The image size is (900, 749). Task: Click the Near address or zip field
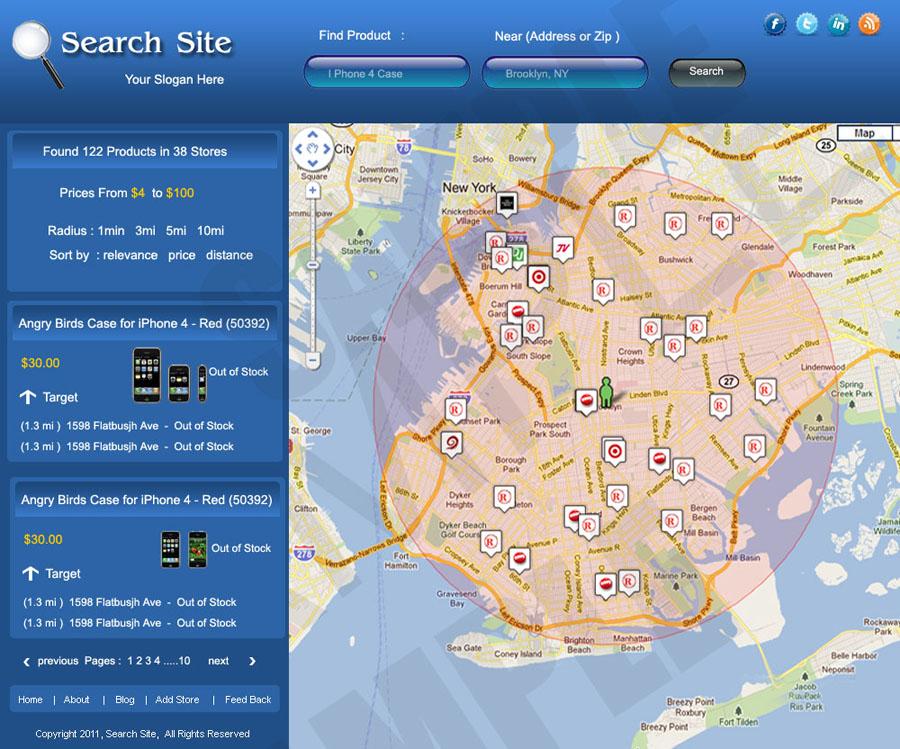pos(565,73)
